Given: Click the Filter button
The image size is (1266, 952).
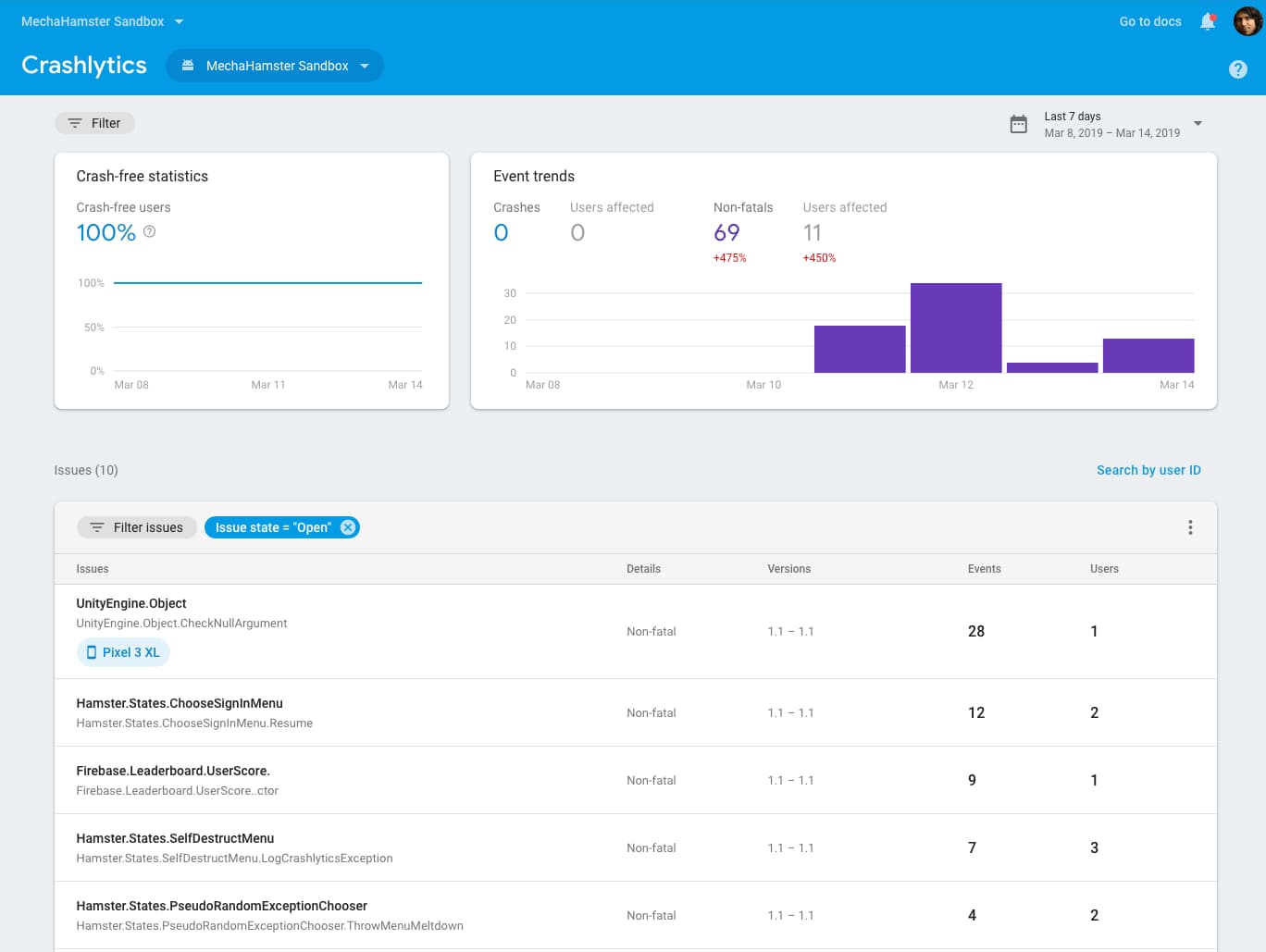Looking at the screenshot, I should [x=94, y=123].
